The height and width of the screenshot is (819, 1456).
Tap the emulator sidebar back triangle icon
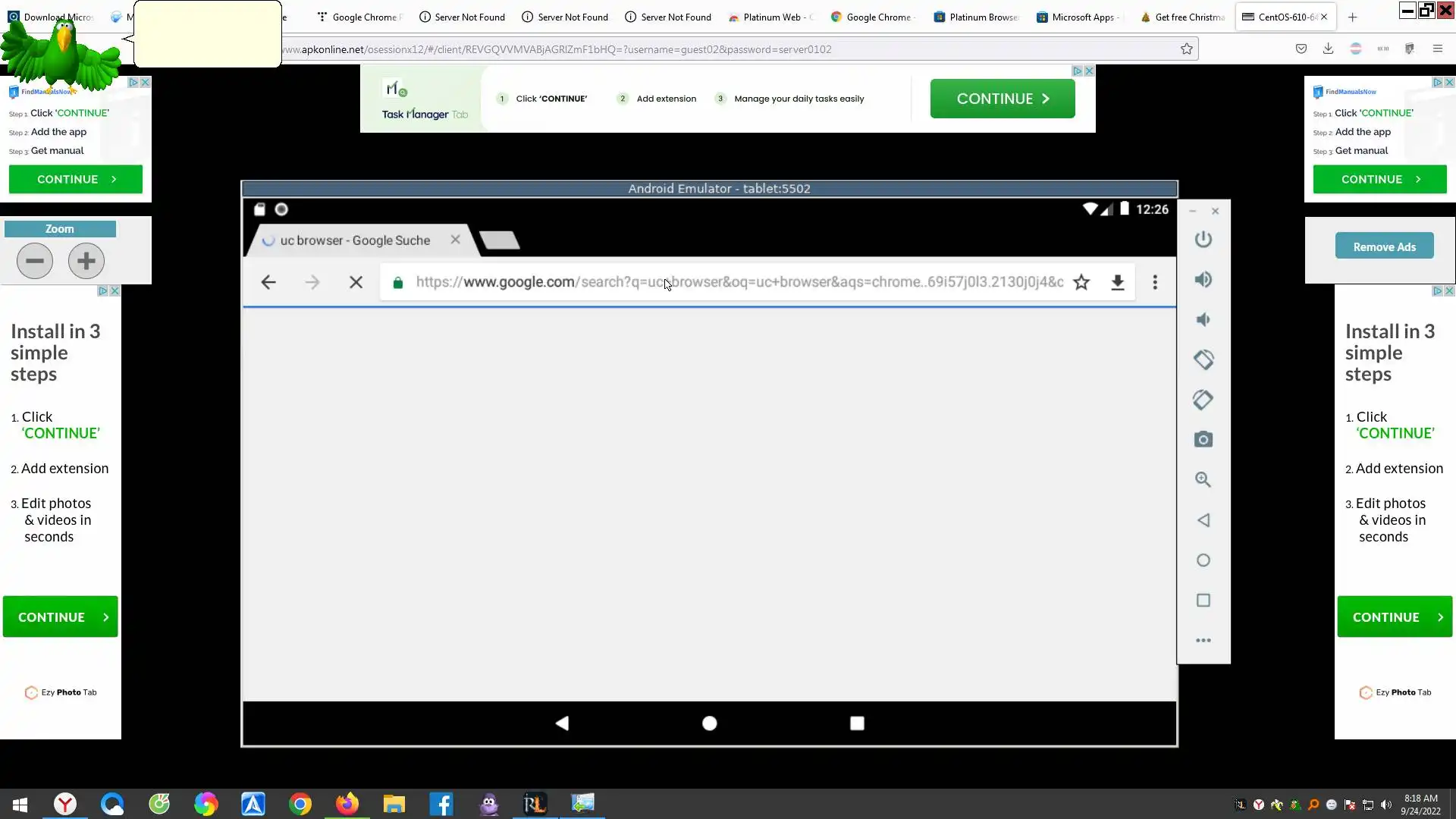pyautogui.click(x=1203, y=520)
